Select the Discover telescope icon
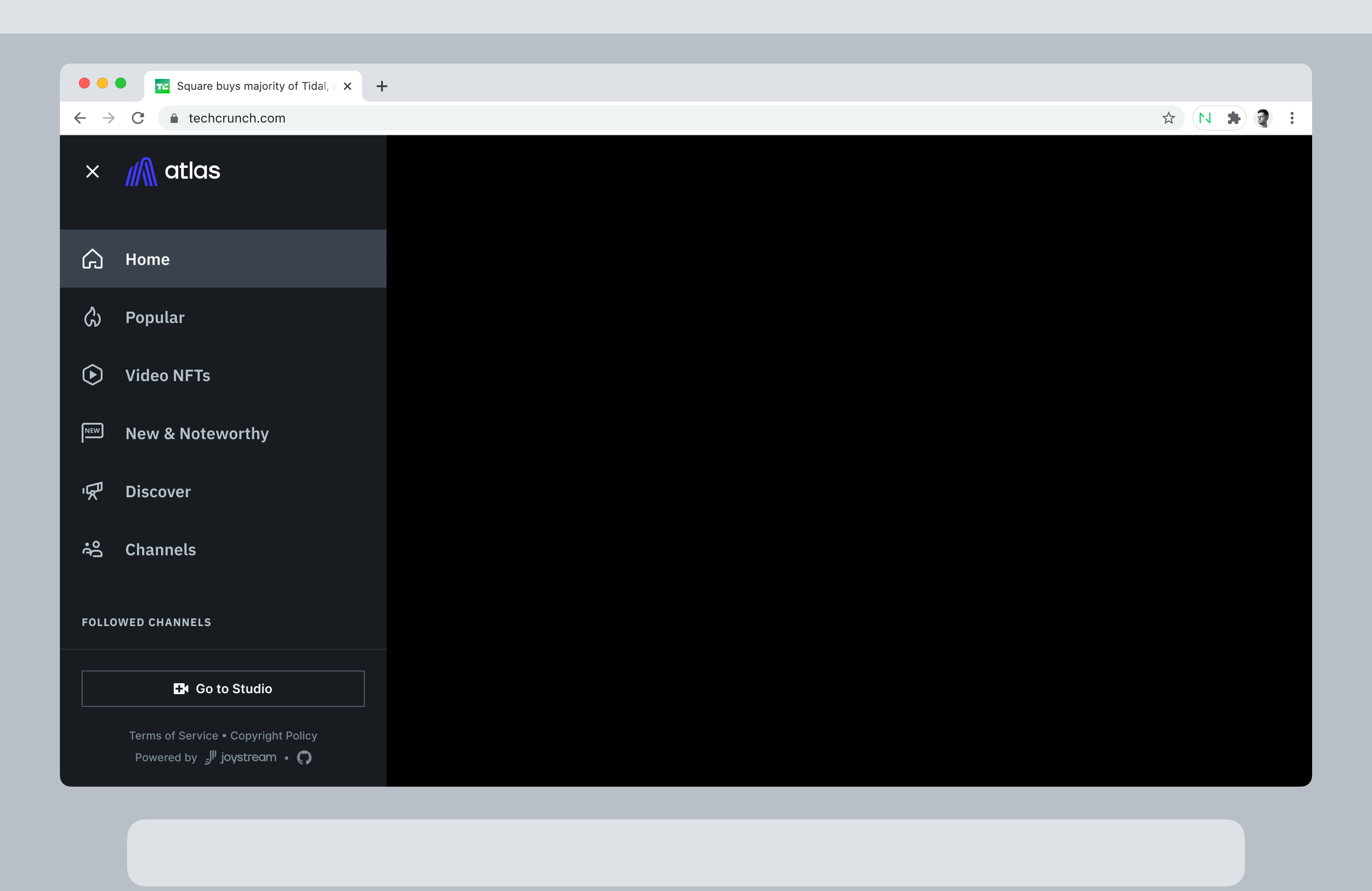Image resolution: width=1372 pixels, height=891 pixels. (x=93, y=491)
